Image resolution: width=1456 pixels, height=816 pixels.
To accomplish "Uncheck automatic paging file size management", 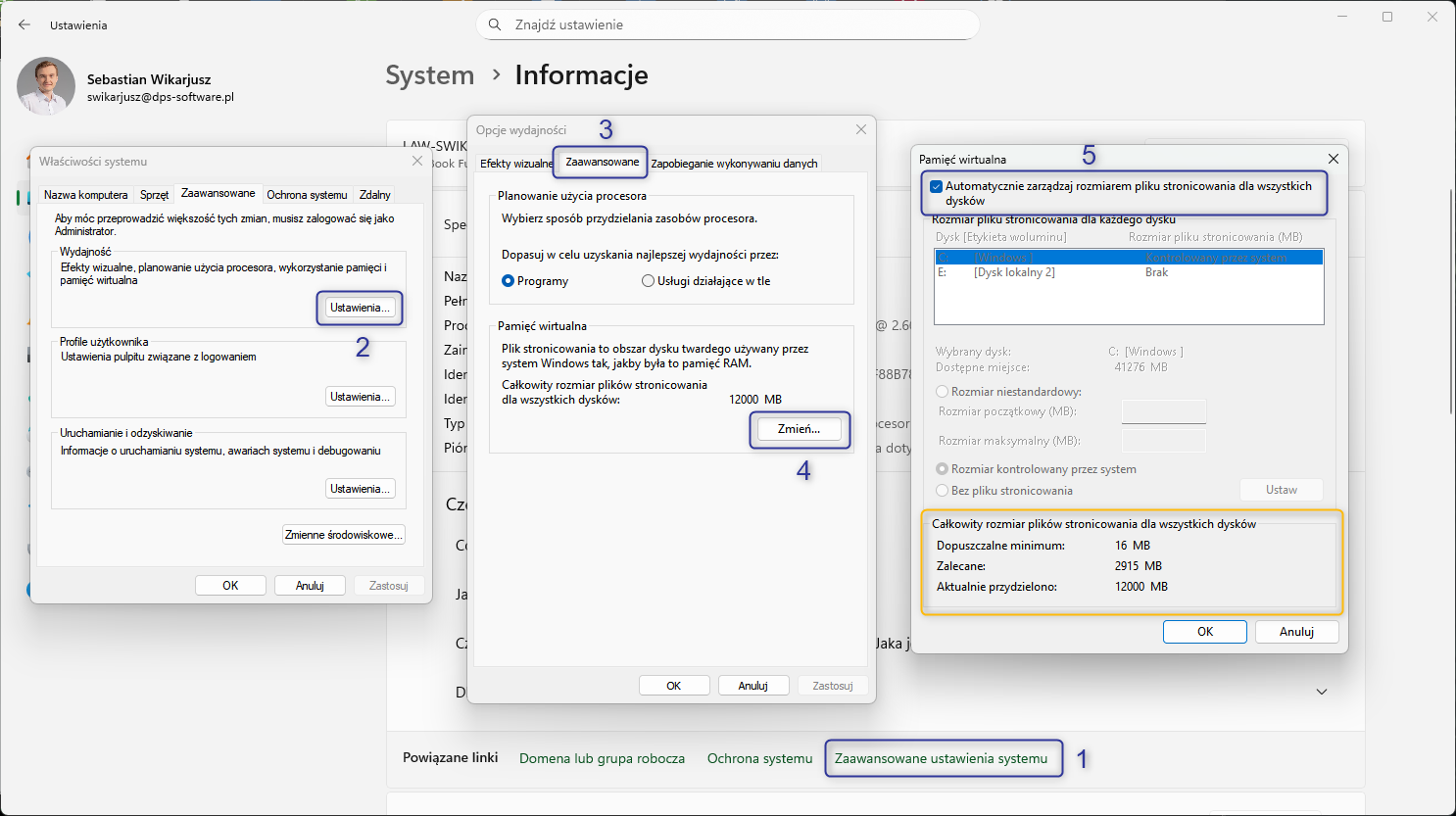I will point(937,186).
